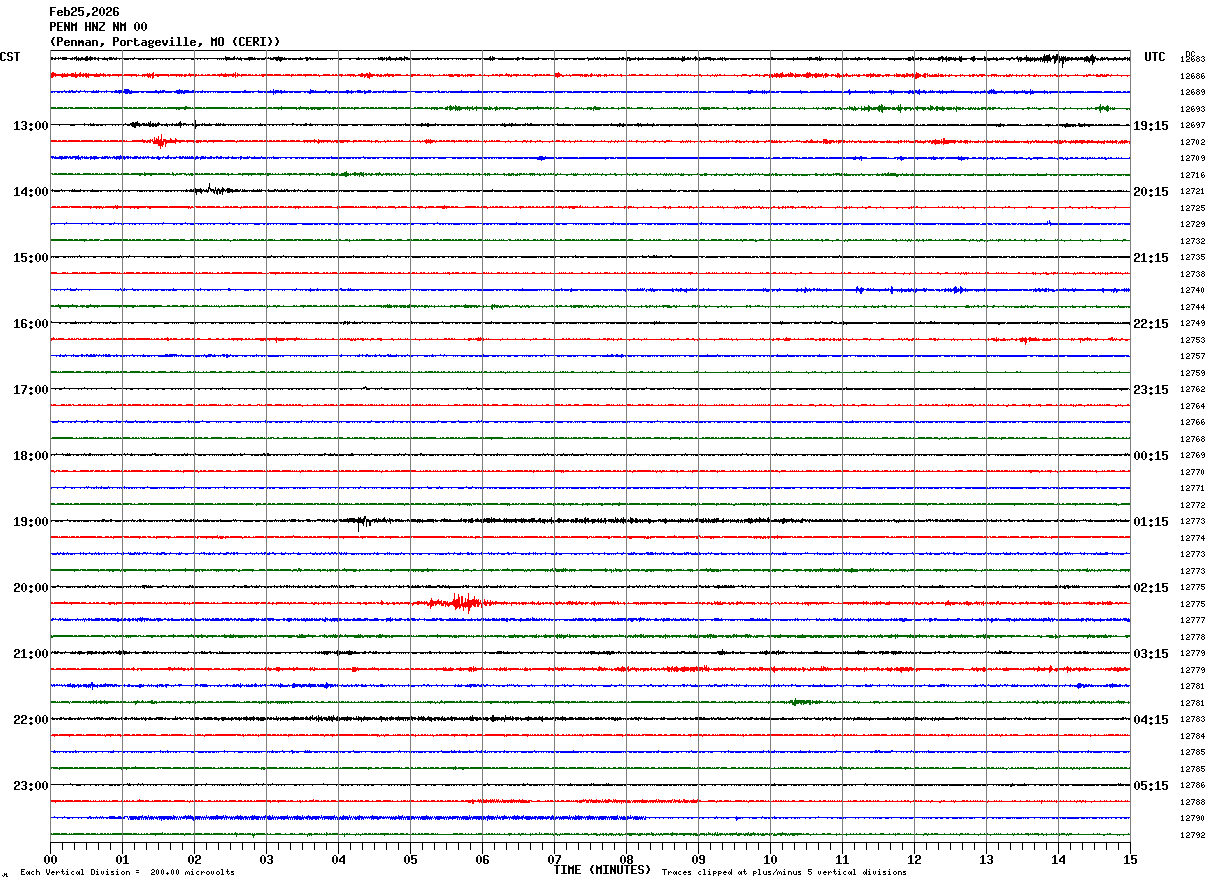Select DC offset value 12693
The width and height of the screenshot is (1210, 886).
point(1192,109)
